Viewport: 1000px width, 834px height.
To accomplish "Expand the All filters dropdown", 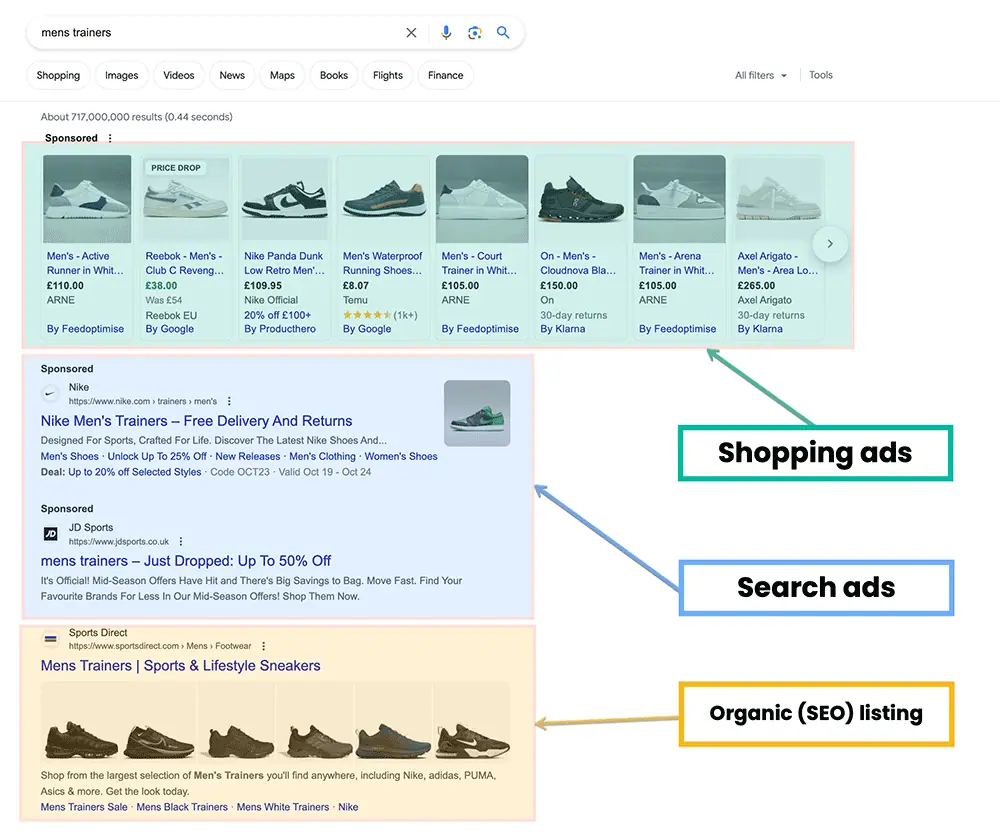I will [x=761, y=76].
